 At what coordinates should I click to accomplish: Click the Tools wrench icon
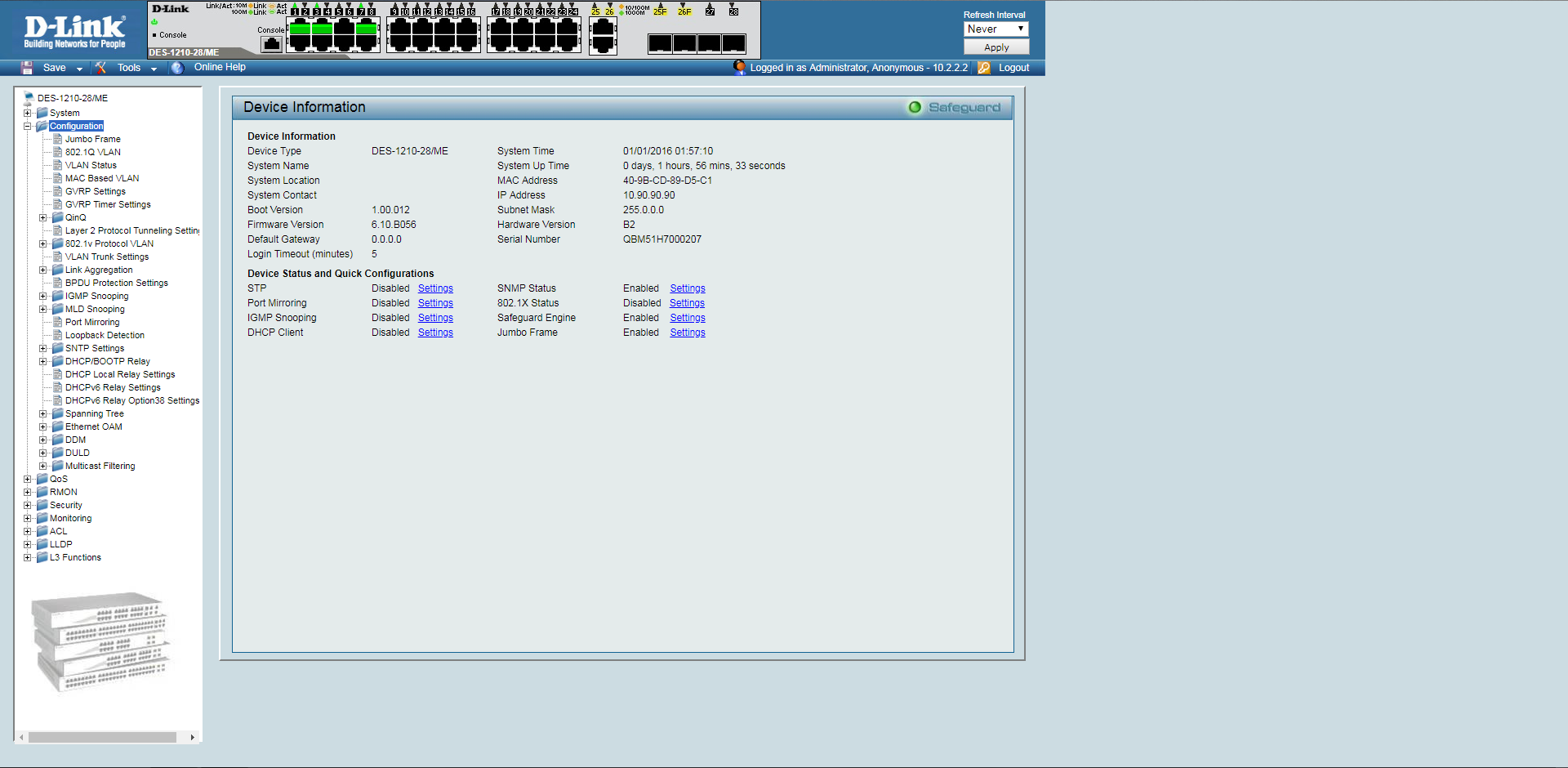point(100,68)
